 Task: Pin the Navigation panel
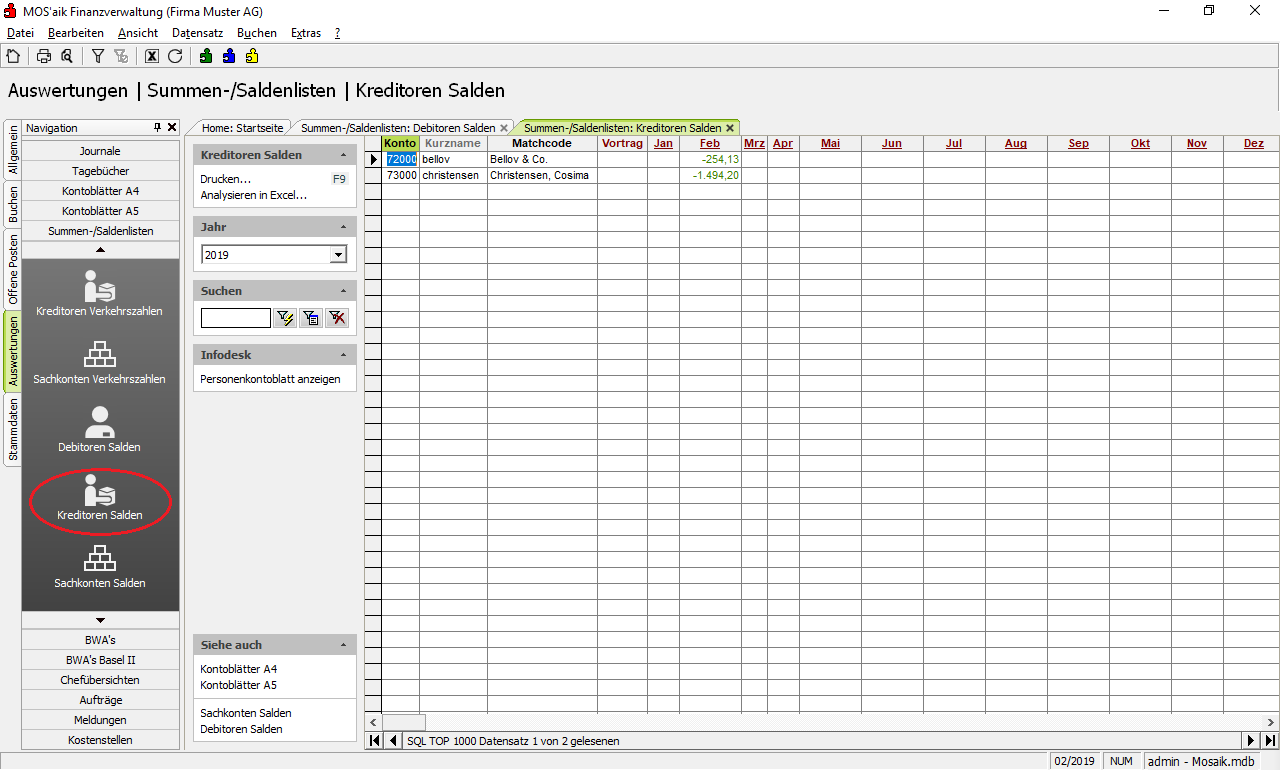click(157, 128)
